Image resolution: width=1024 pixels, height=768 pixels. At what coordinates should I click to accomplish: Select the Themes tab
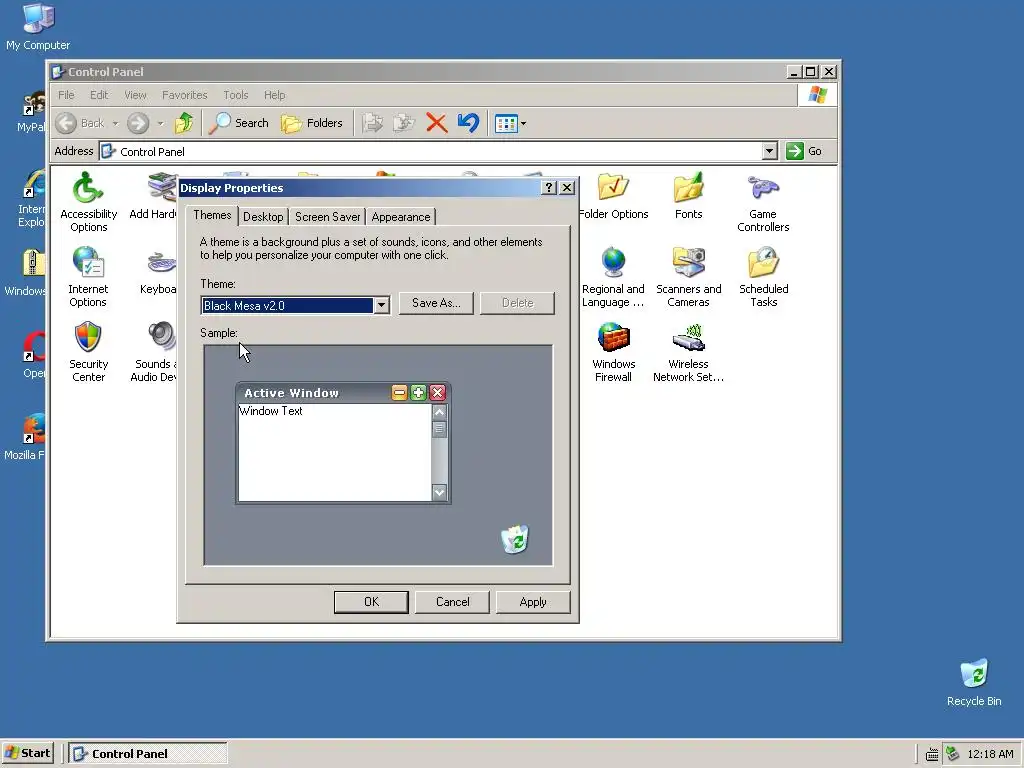pos(212,215)
